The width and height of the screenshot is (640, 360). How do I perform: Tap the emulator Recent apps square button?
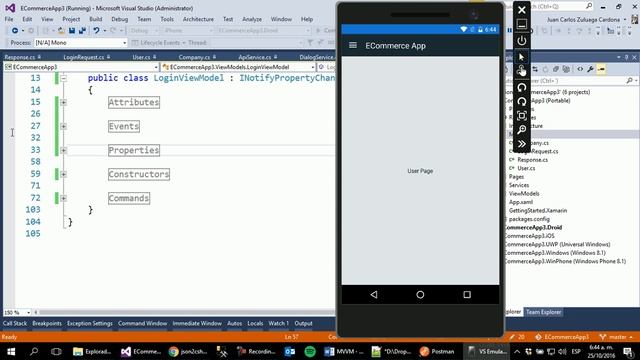point(467,295)
